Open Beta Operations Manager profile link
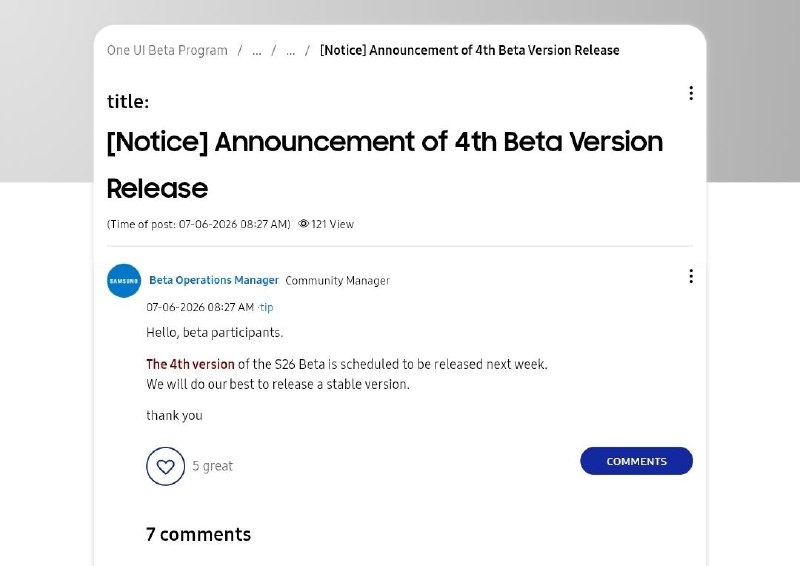 click(x=214, y=280)
